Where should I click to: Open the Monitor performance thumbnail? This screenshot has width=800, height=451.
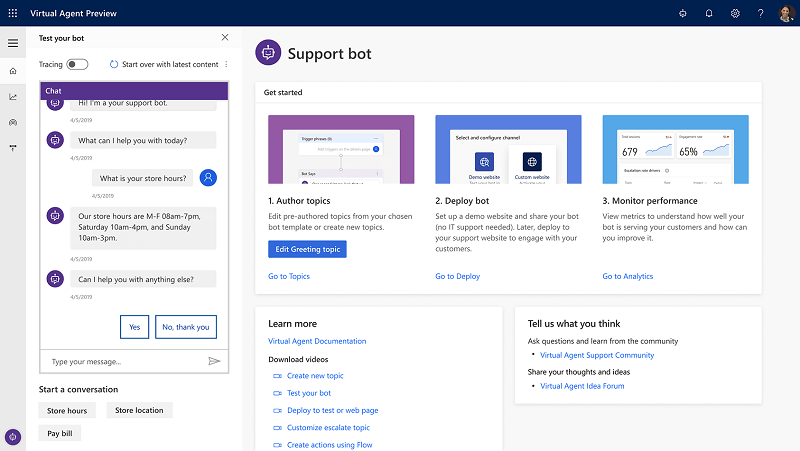pos(676,149)
